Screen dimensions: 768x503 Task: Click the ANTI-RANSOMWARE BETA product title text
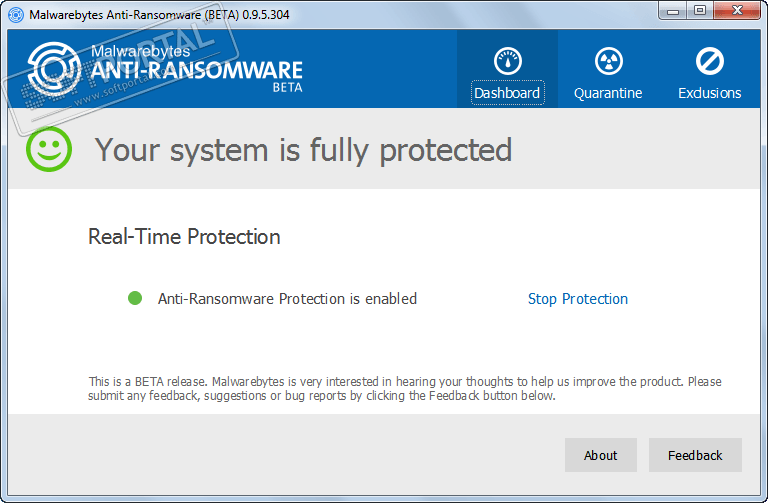point(196,71)
